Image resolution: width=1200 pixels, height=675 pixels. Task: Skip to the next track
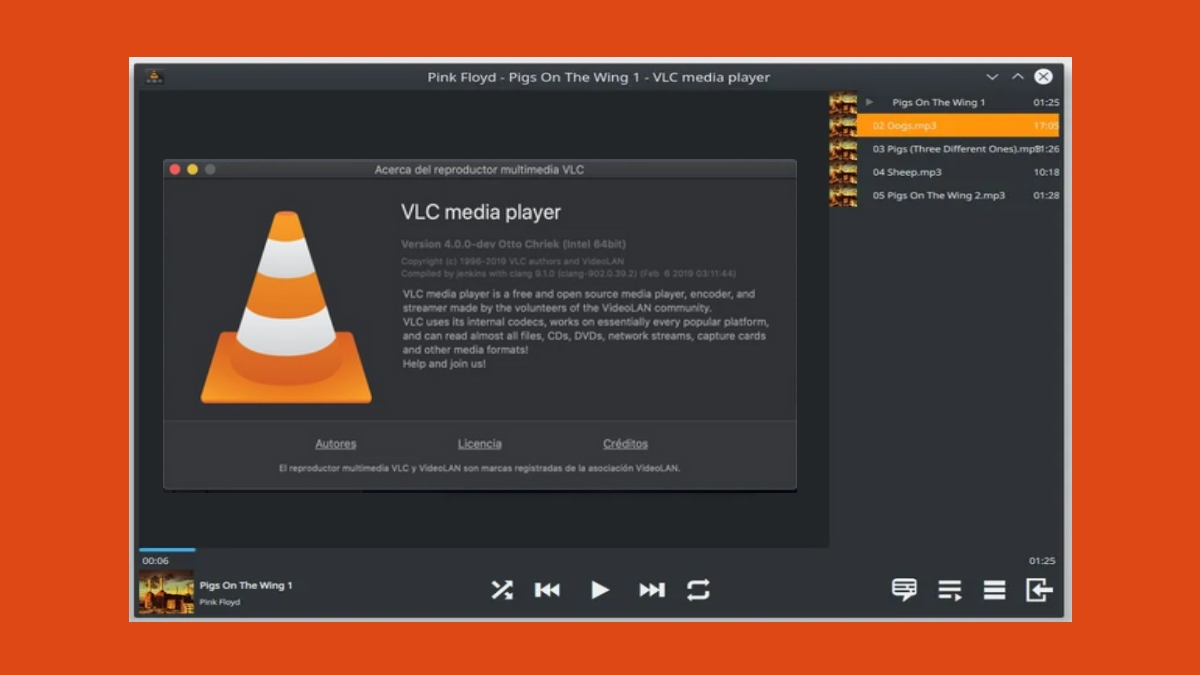coord(652,590)
